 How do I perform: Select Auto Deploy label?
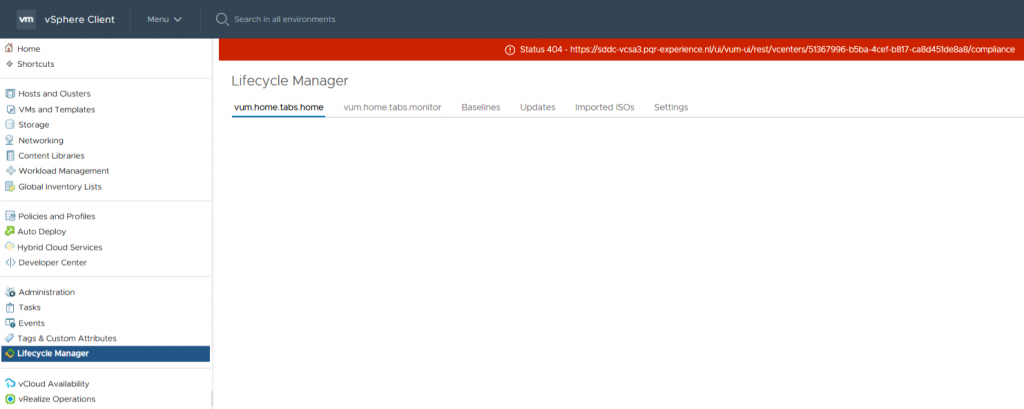42,232
